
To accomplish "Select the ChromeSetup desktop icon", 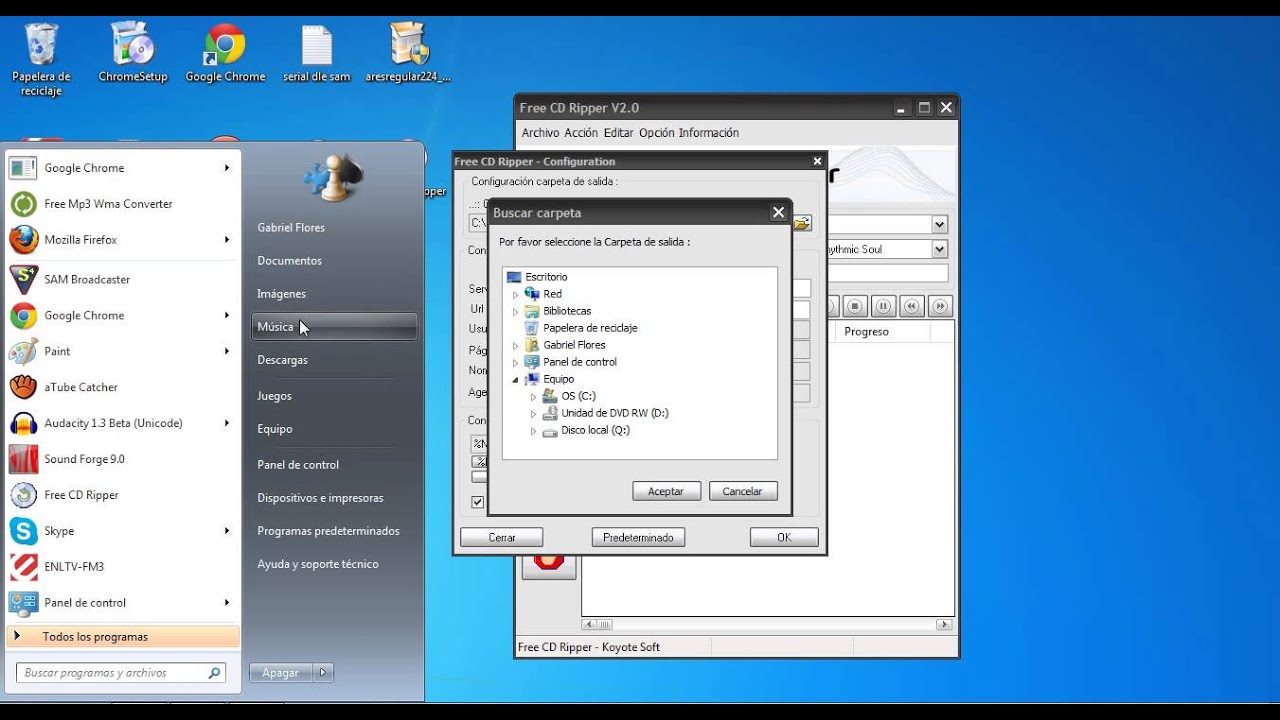I will coord(133,54).
